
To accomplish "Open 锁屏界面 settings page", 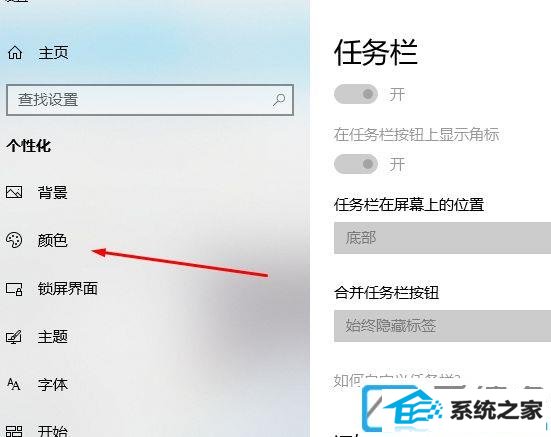I will pyautogui.click(x=68, y=289).
